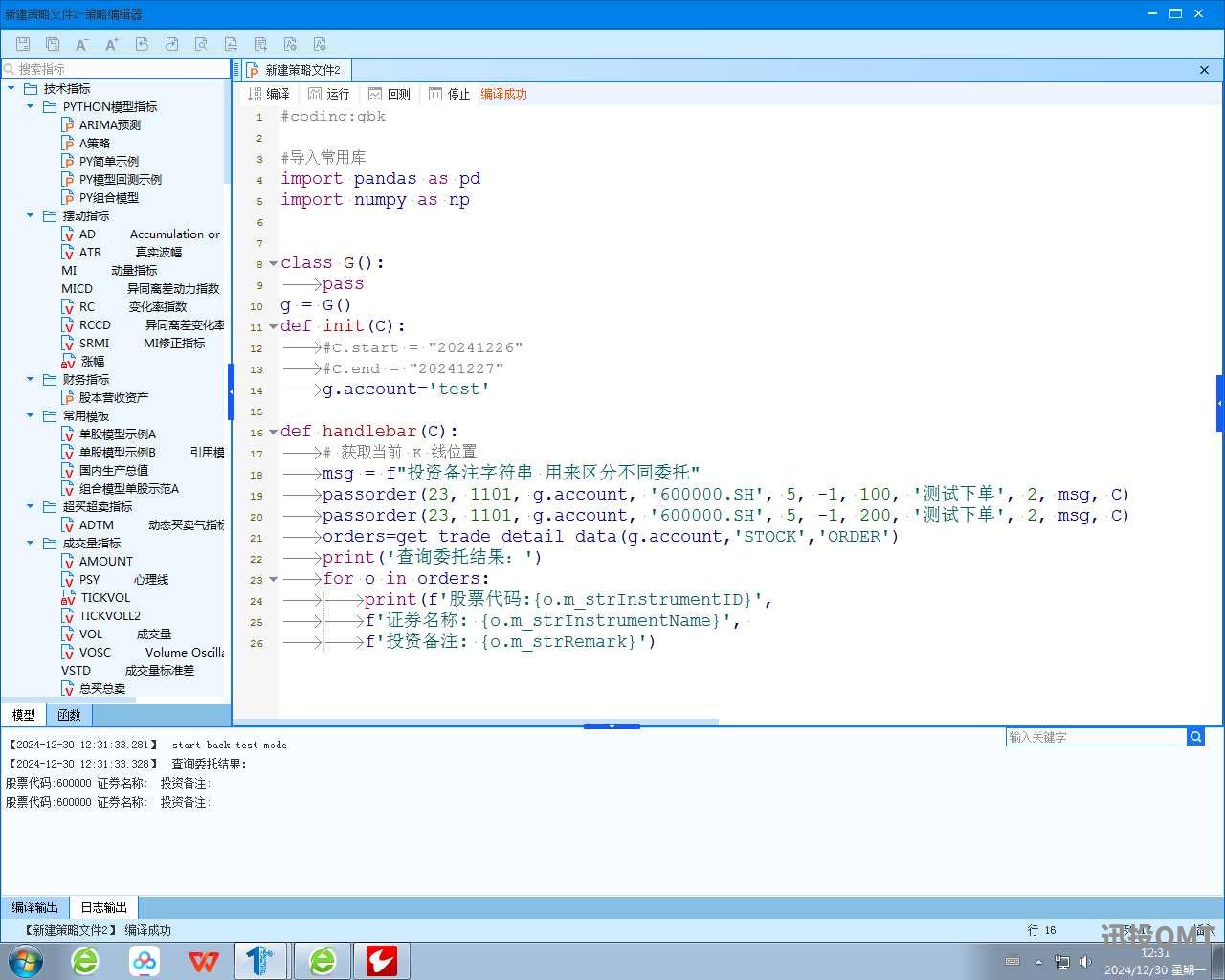
Task: Click the editor horizontal scrollbar
Action: 476,722
